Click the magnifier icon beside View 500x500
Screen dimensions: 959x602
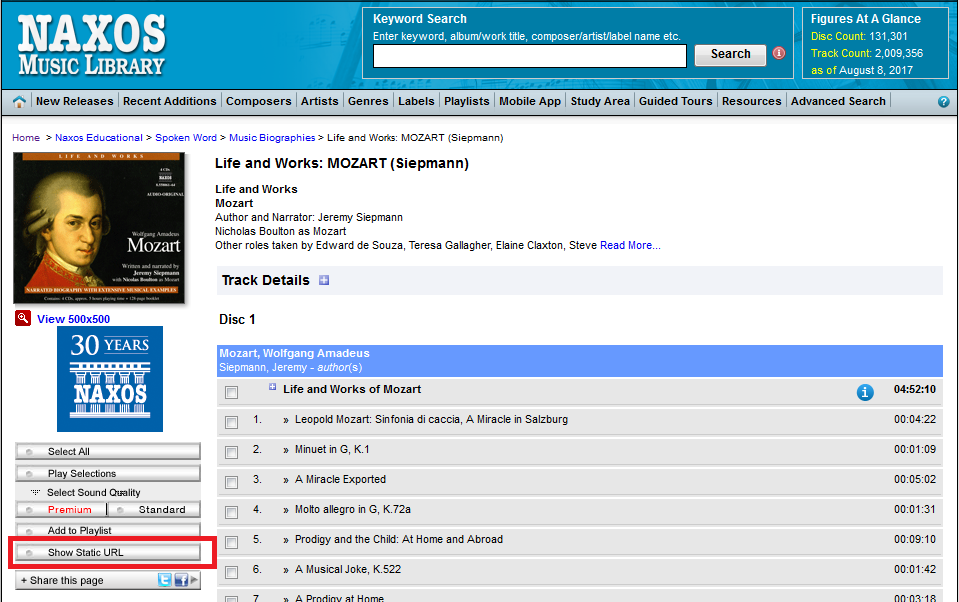tap(23, 318)
